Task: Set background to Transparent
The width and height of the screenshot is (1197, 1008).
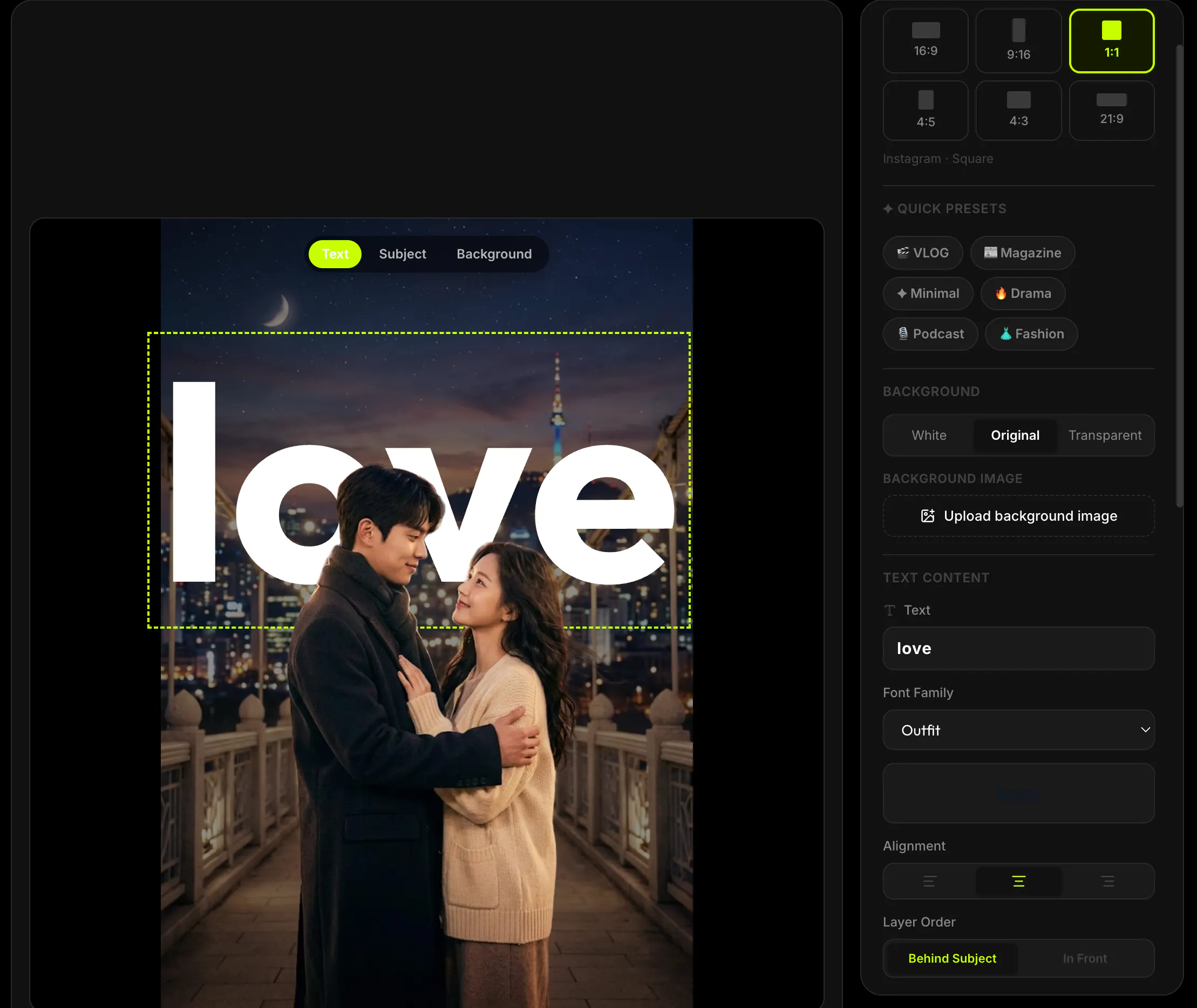Action: pos(1105,435)
